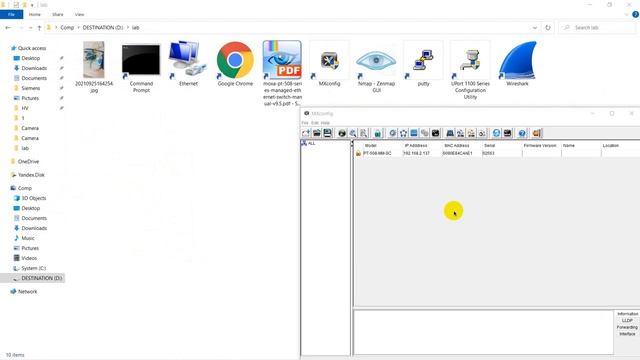640x360 pixels.
Task: Go back in File Explorer
Action: (x=8, y=28)
